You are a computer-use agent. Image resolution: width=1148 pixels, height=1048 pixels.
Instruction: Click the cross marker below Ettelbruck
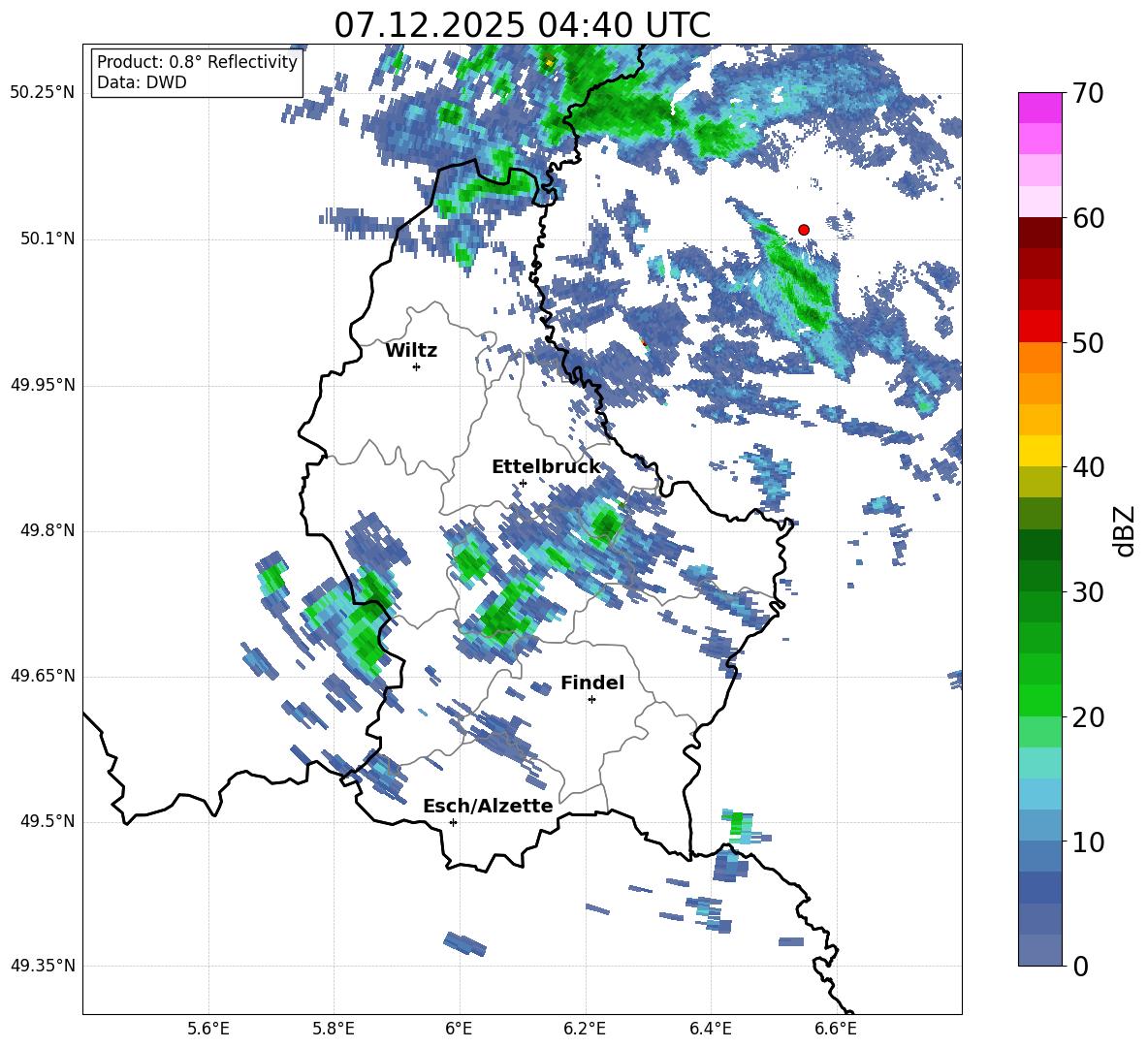[x=523, y=483]
